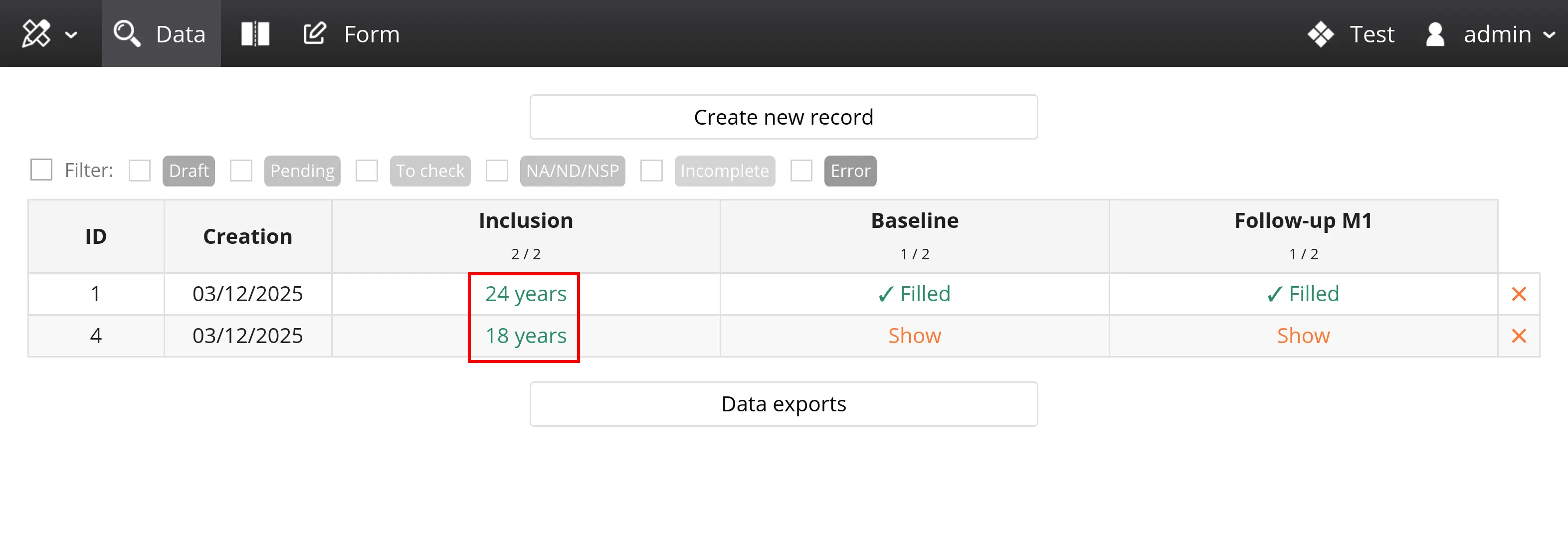This screenshot has height=543, width=1568.
Task: Delete record 1 with red X
Action: [x=1519, y=295]
